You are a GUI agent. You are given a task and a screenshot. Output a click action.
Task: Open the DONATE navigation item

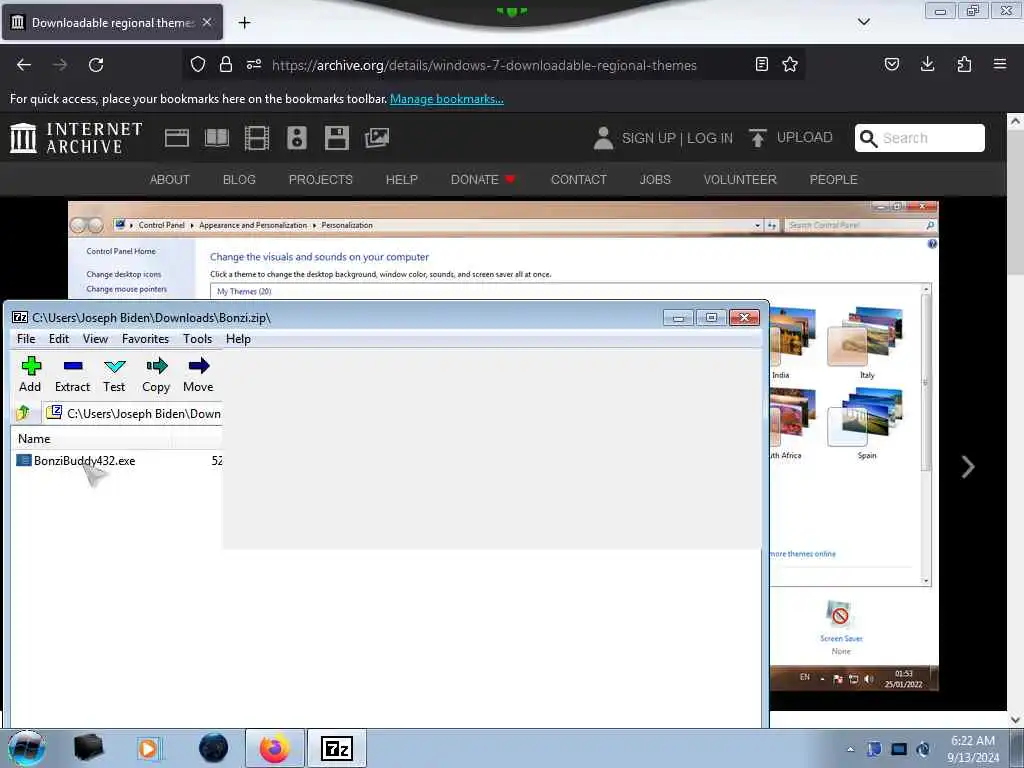click(483, 180)
